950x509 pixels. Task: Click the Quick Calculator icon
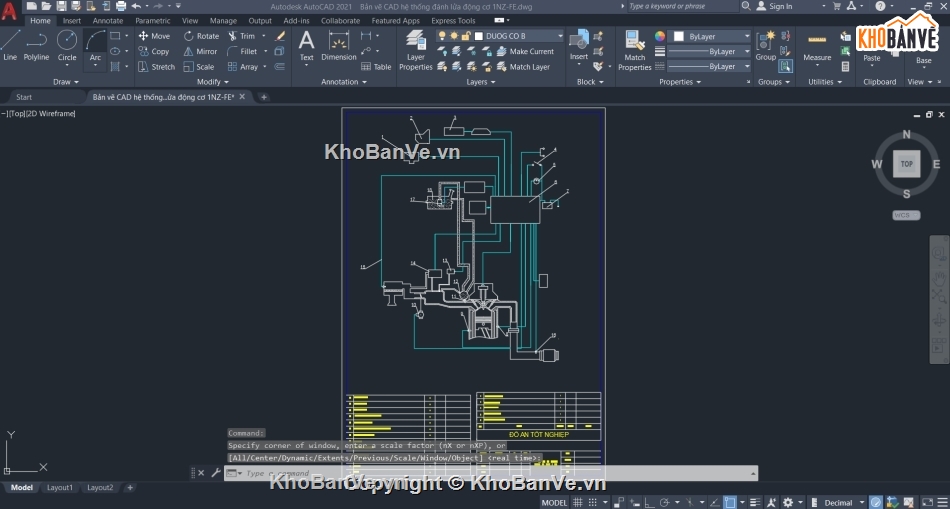(846, 67)
